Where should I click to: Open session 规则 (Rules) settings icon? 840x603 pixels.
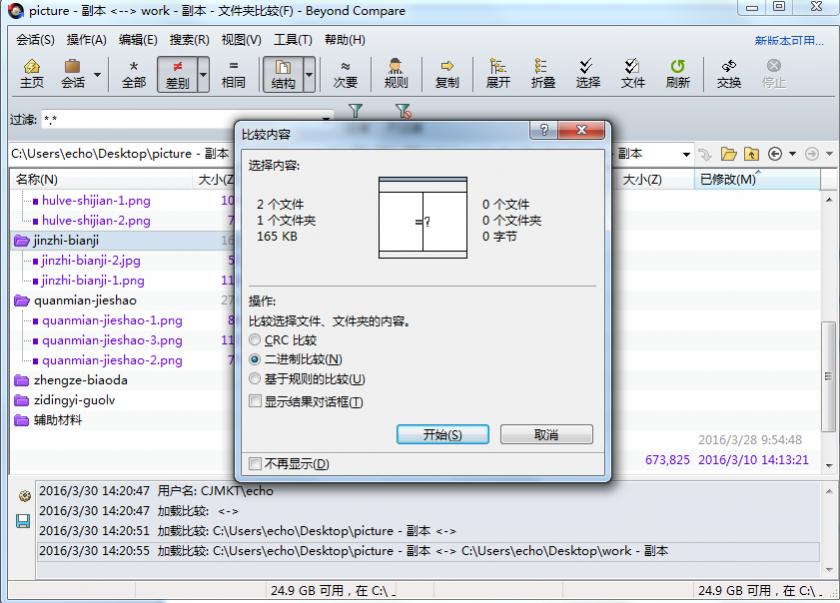click(396, 75)
